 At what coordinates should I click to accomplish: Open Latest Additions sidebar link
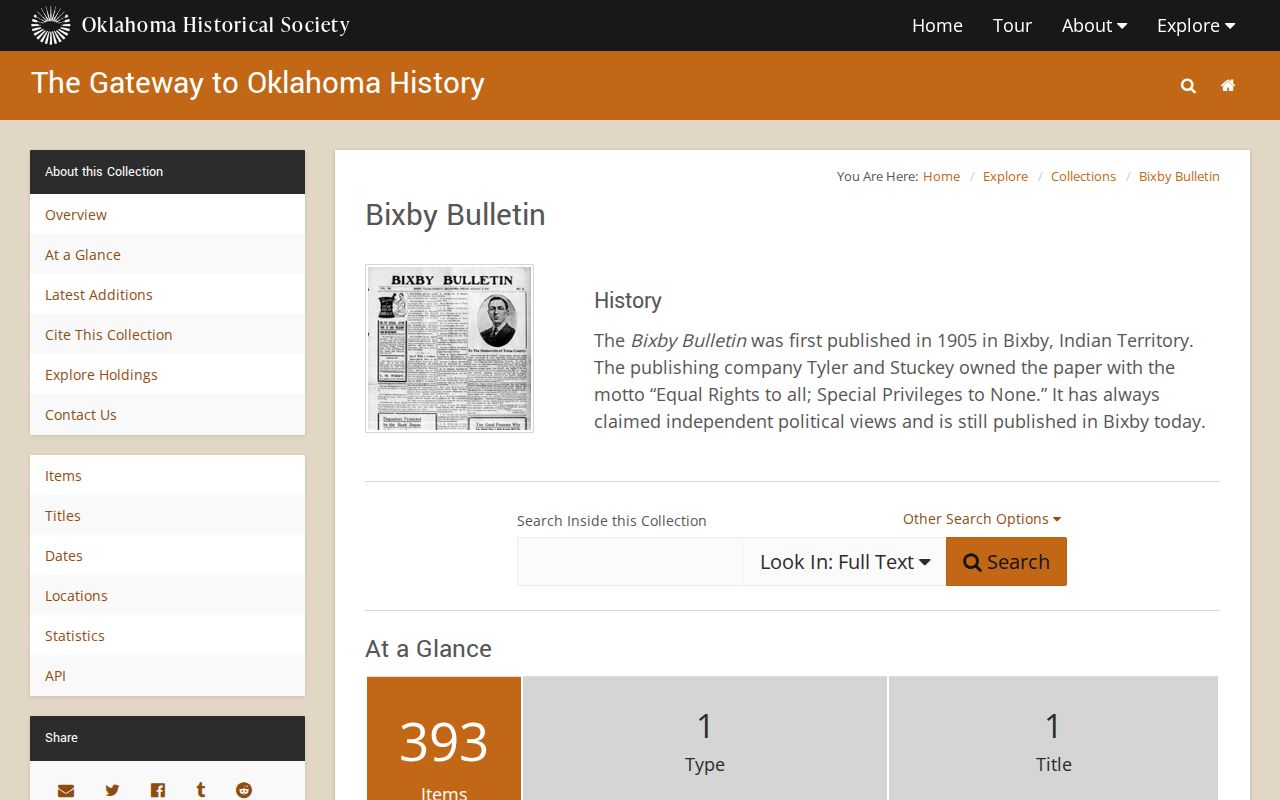coord(167,295)
